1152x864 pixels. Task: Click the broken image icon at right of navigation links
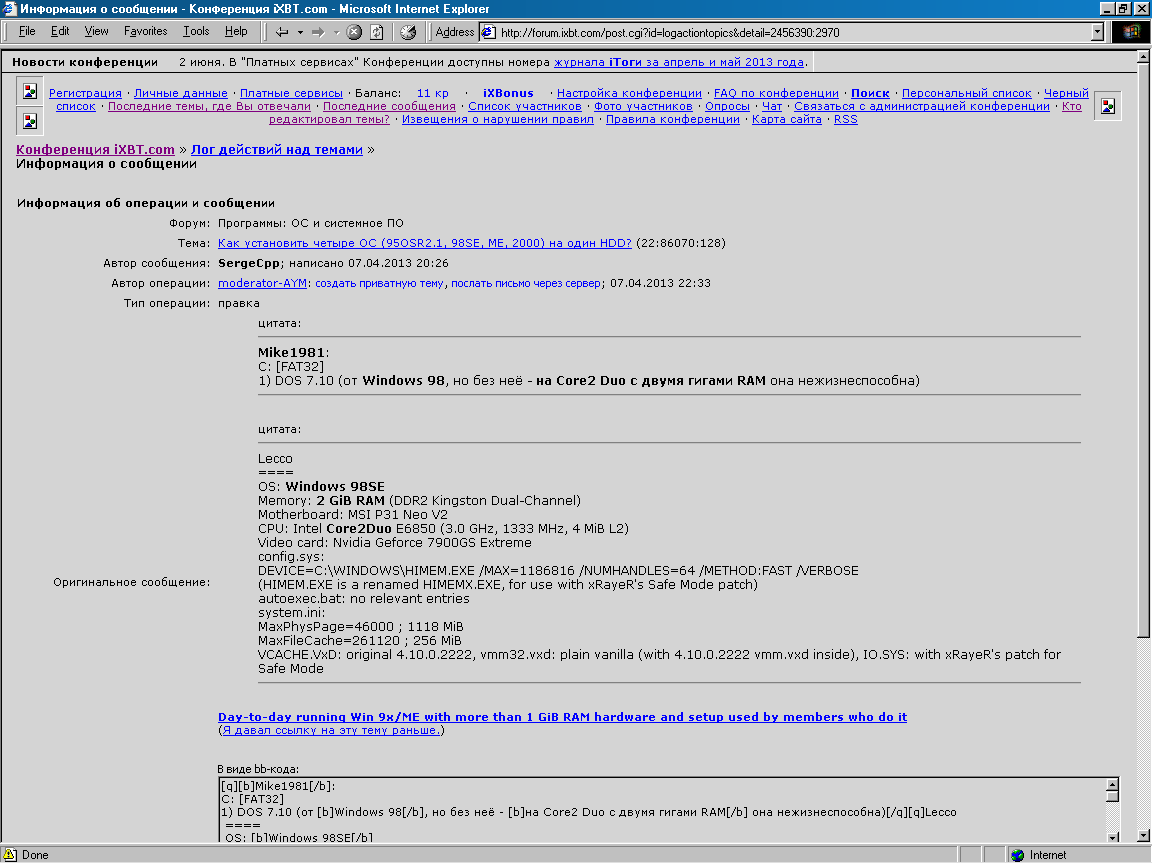(1107, 106)
